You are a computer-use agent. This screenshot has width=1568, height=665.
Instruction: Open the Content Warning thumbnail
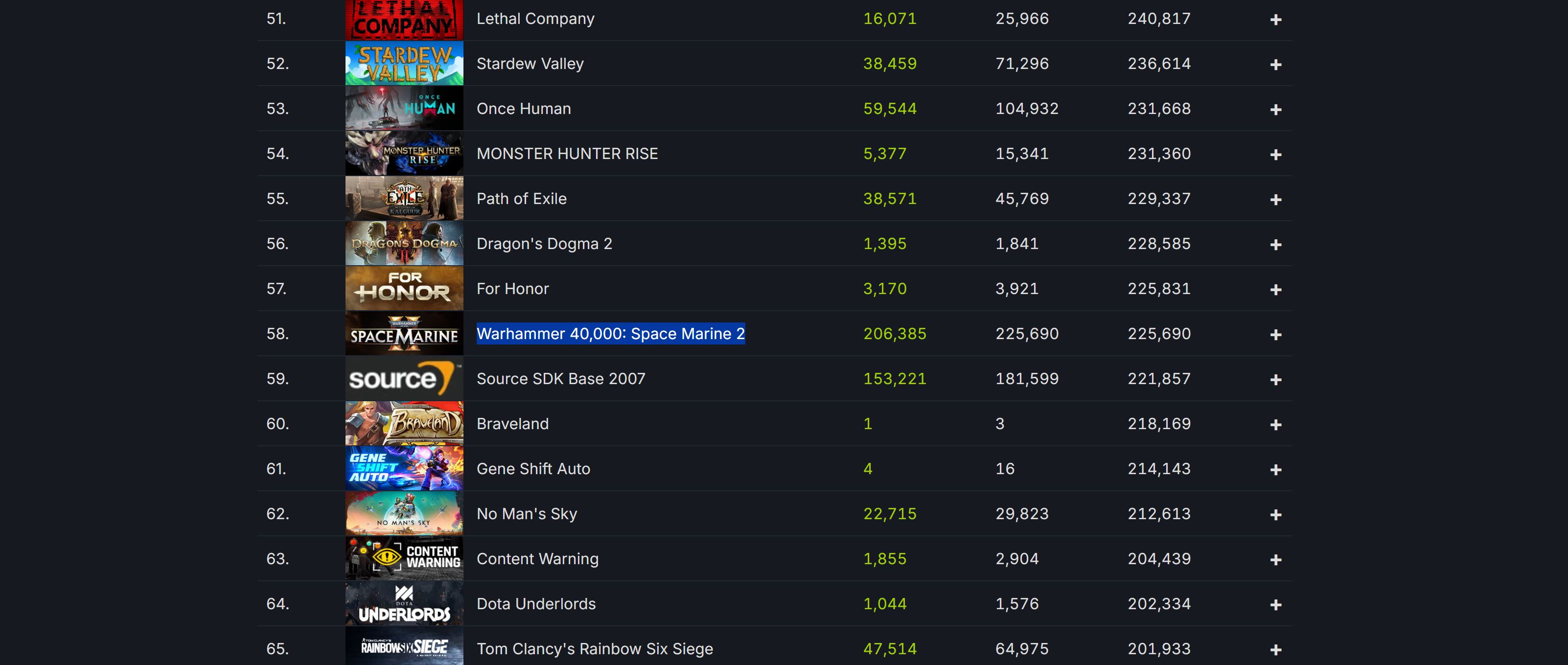point(404,558)
